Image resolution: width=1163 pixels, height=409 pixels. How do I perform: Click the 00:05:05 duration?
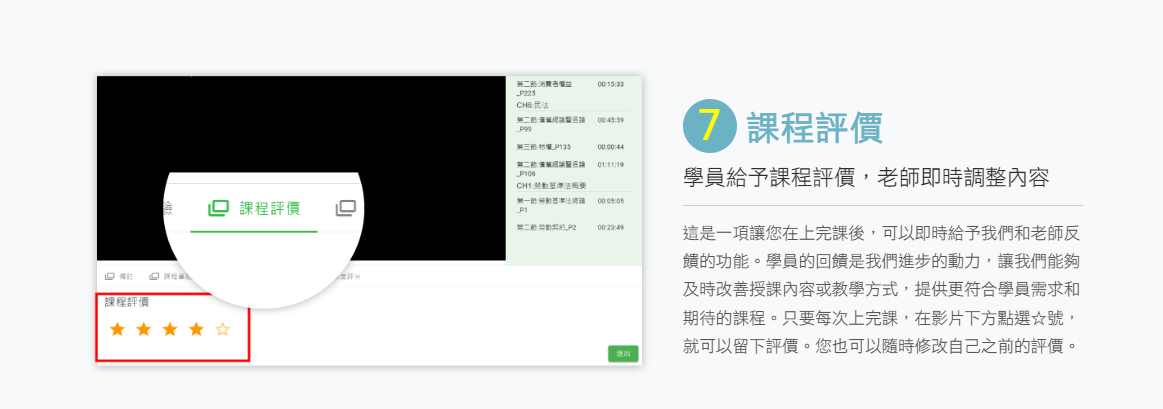[610, 200]
